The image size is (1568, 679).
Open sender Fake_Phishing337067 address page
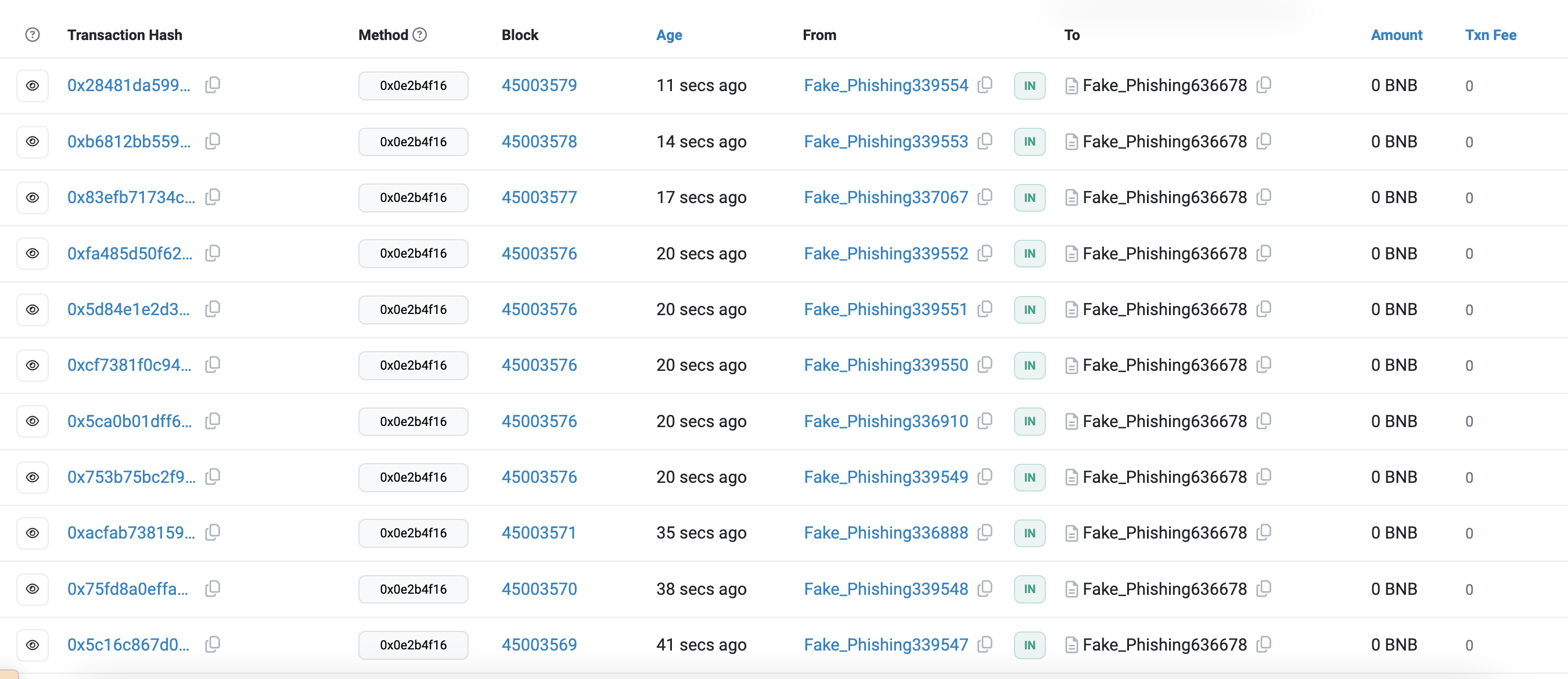tap(886, 198)
